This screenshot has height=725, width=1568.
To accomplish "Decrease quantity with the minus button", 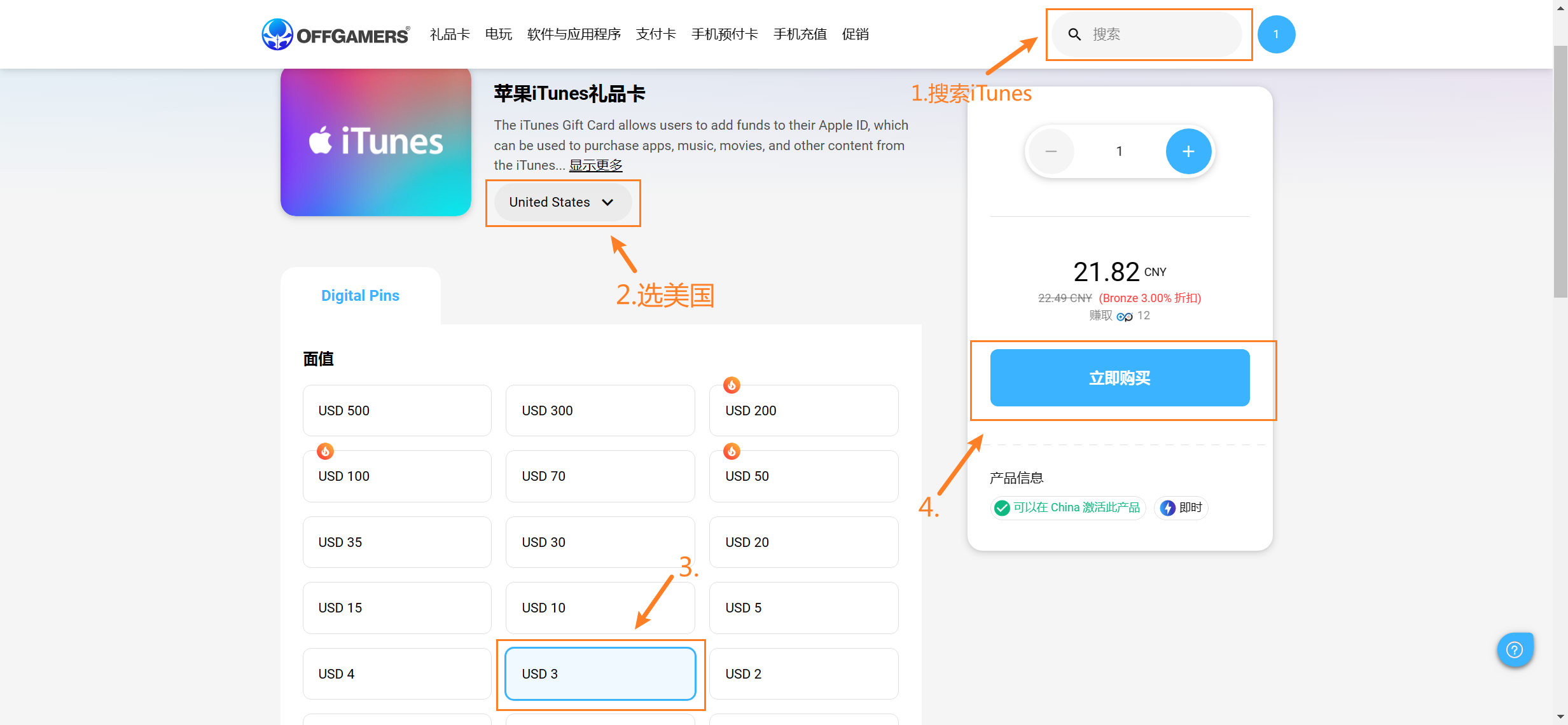I will click(1051, 151).
